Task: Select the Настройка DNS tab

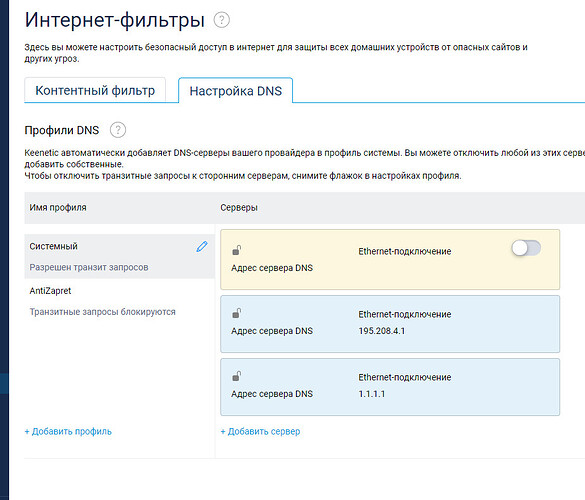Action: [236, 91]
